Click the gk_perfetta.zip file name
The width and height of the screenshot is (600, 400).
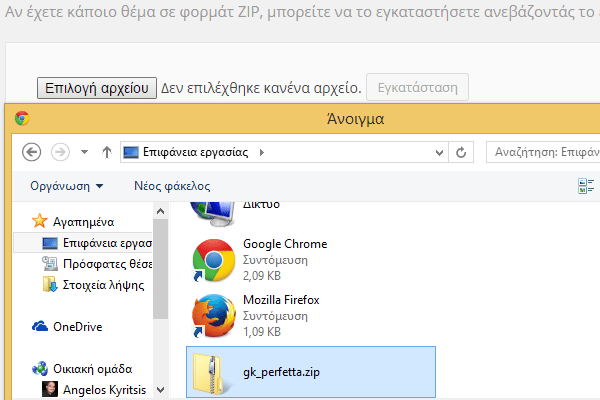click(281, 372)
